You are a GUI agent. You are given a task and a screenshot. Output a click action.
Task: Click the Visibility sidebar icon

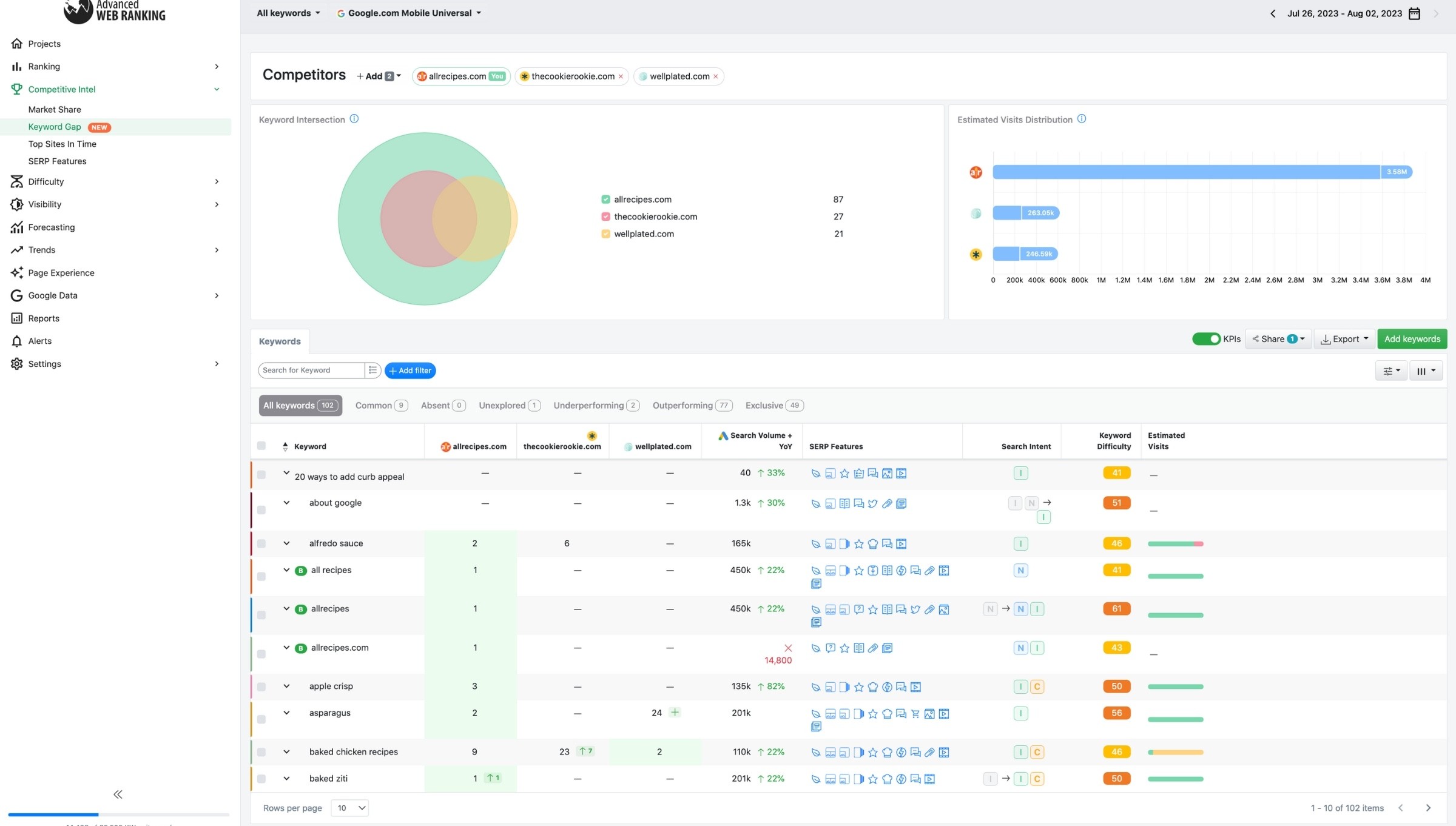pos(16,204)
